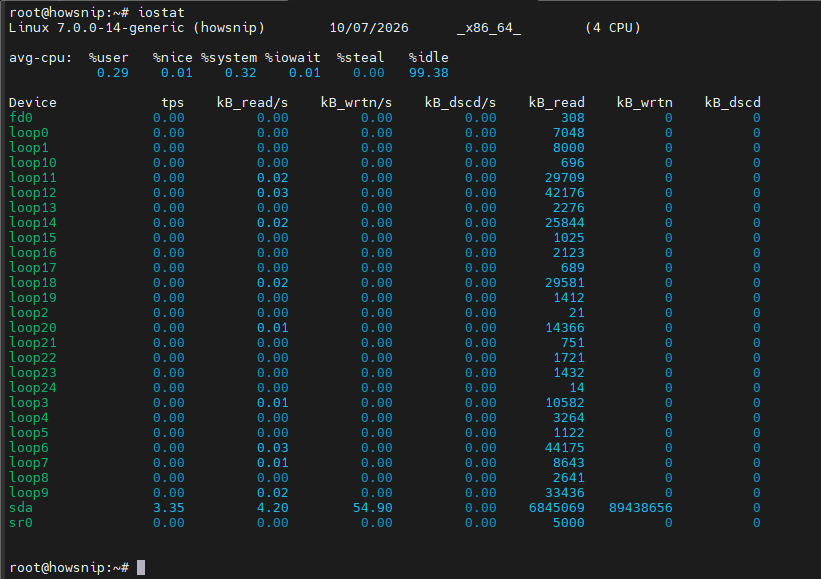Click the loop18 device name

pos(32,283)
